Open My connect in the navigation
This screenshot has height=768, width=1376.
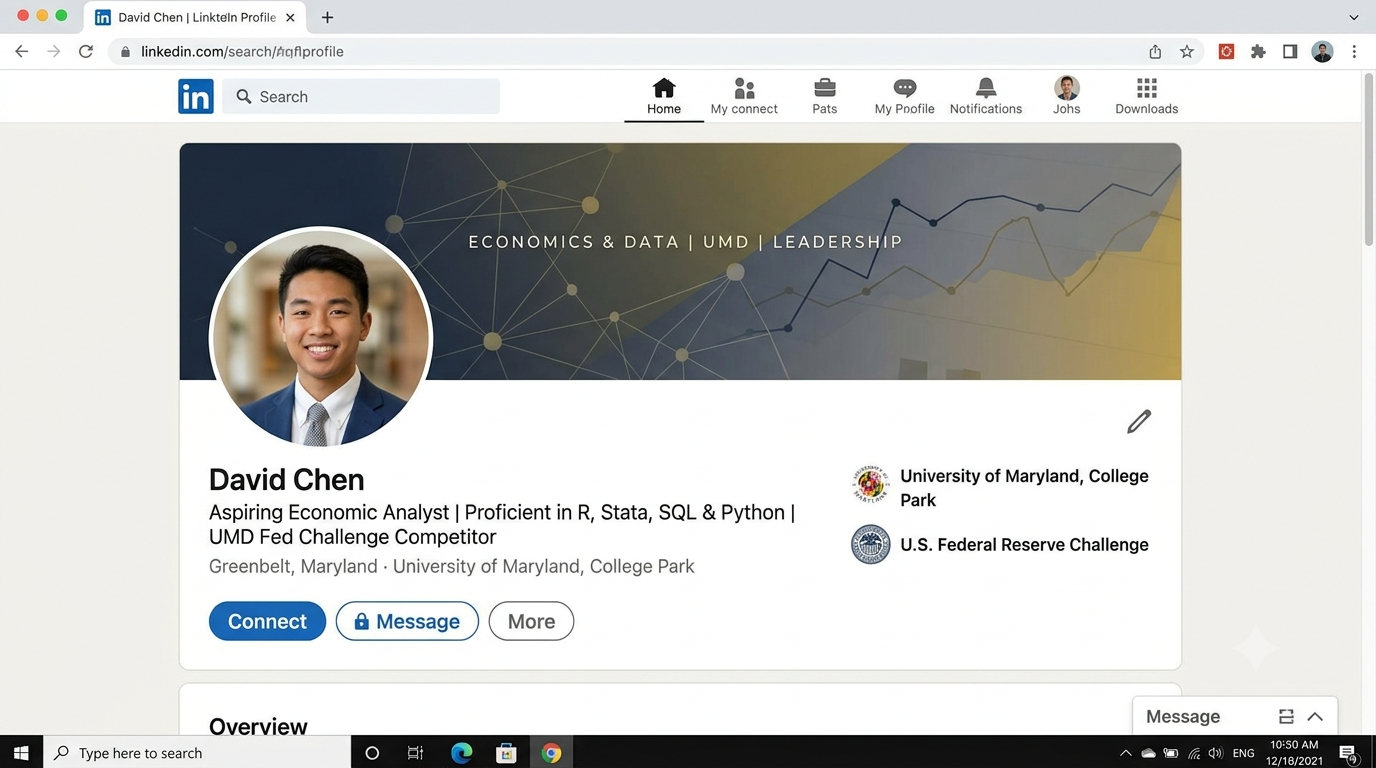744,97
